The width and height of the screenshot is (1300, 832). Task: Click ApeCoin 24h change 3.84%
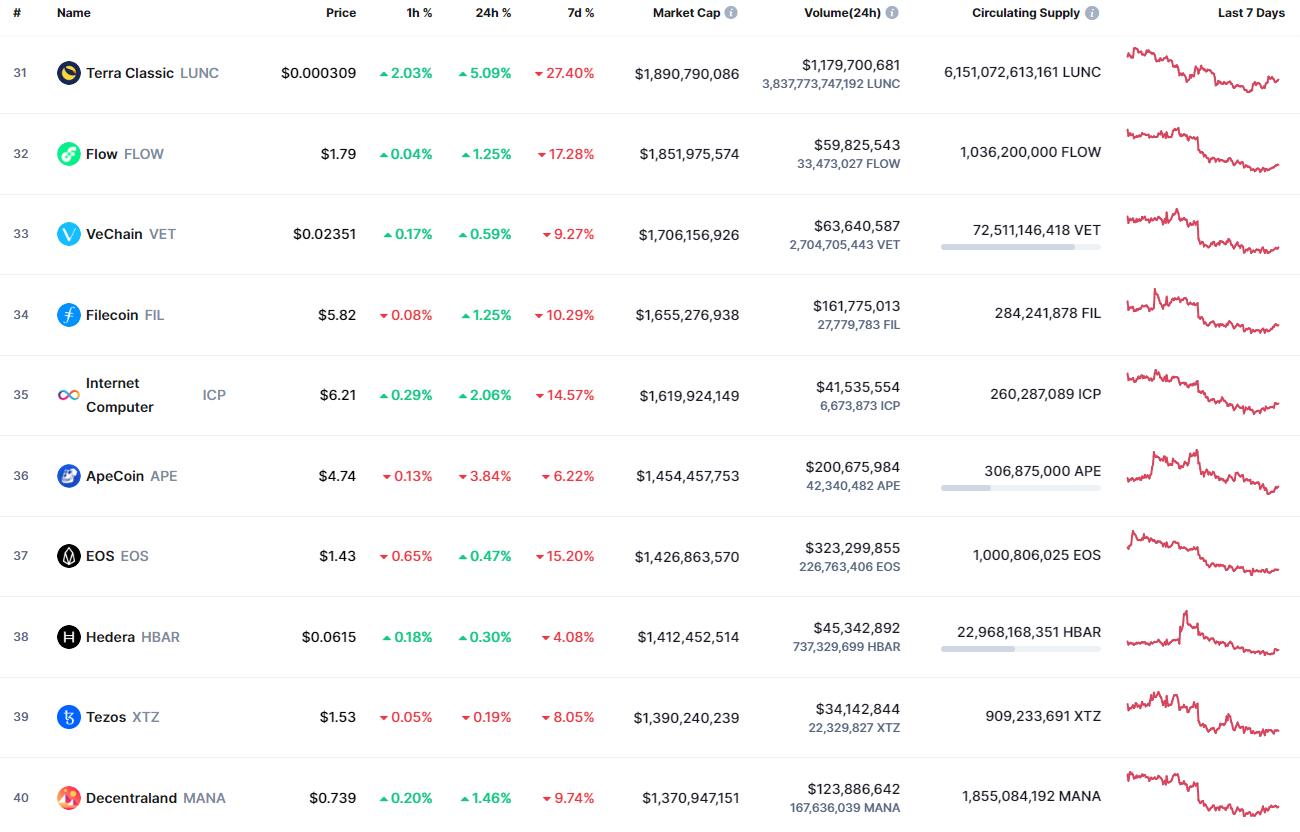click(485, 476)
